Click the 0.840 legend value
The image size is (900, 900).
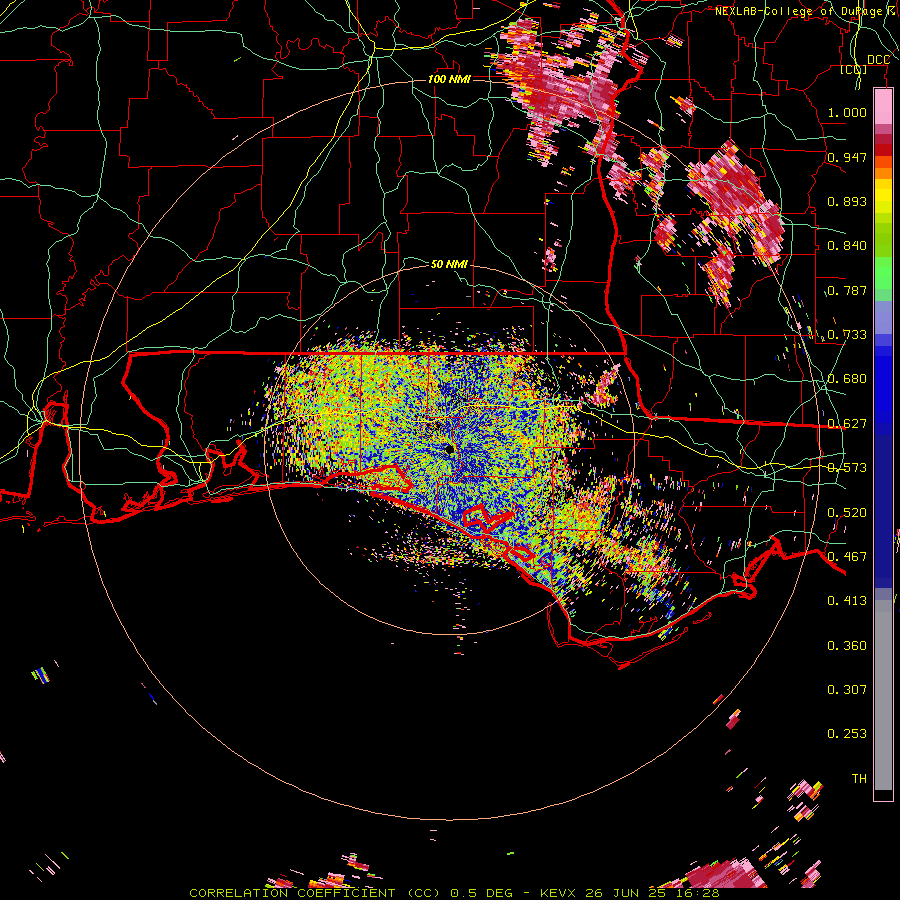click(x=847, y=246)
